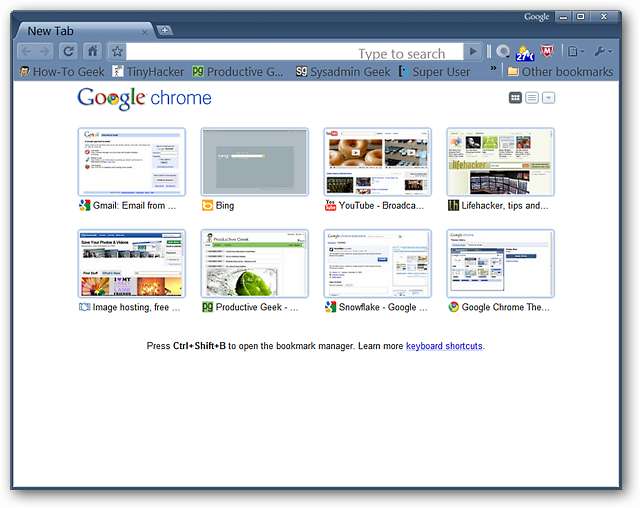This screenshot has width=640, height=508.
Task: Show hidden bookmarks with the chevron
Action: (493, 68)
